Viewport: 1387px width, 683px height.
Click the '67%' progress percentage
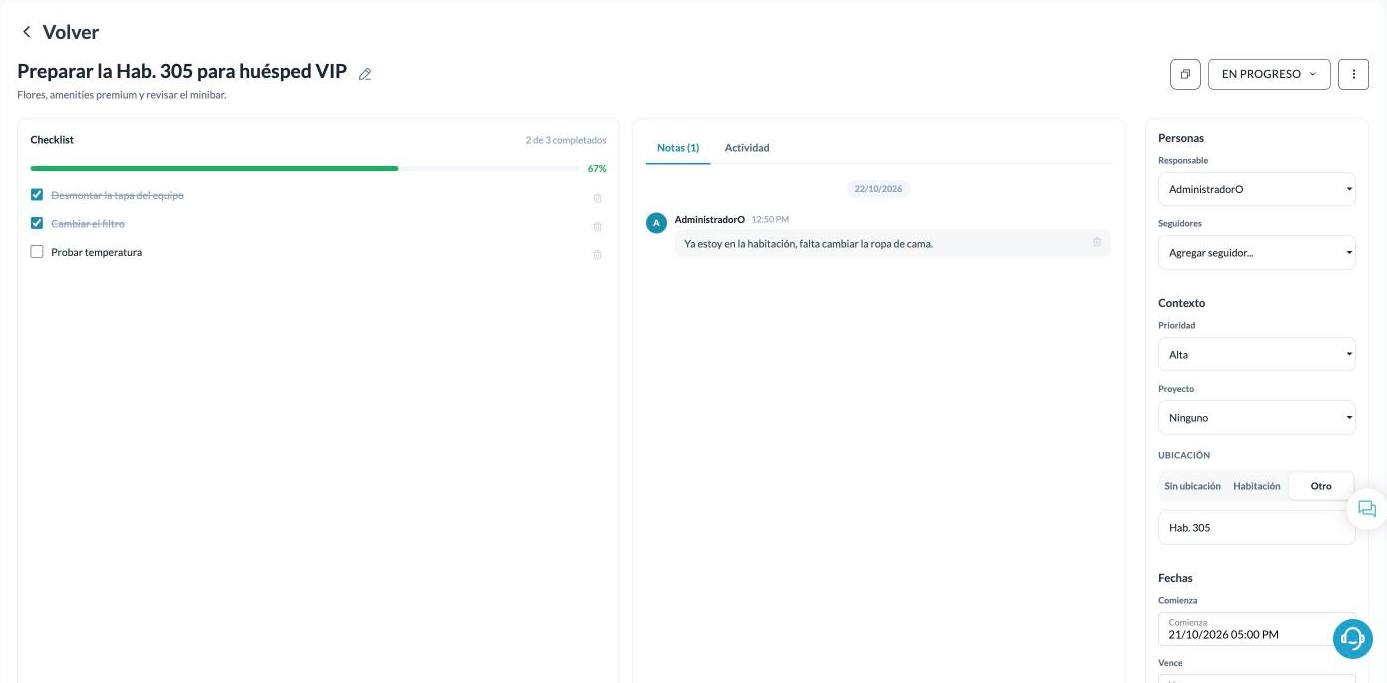[597, 168]
